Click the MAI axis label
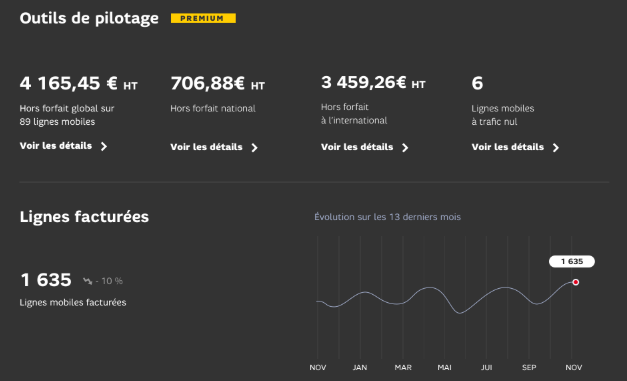Image resolution: width=627 pixels, height=381 pixels. pos(444,367)
